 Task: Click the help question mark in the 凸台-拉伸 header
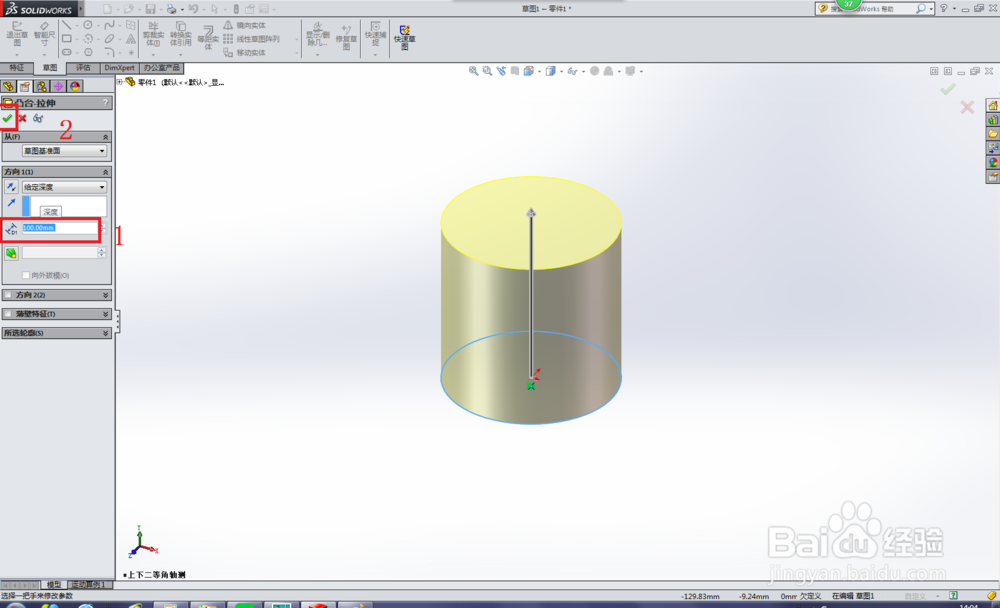(x=106, y=103)
